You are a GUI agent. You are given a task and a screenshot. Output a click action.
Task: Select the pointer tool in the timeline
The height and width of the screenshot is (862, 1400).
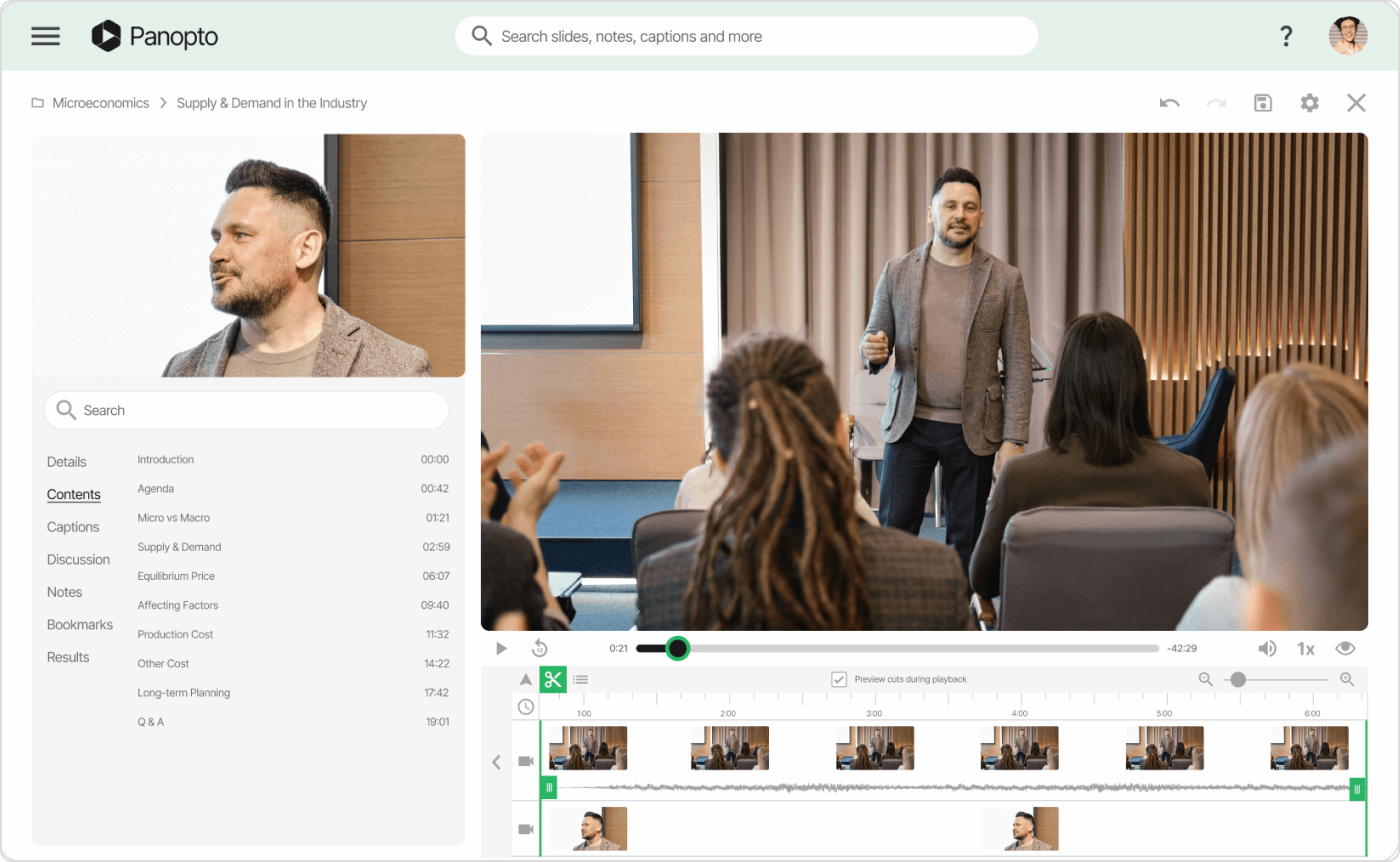click(x=526, y=680)
